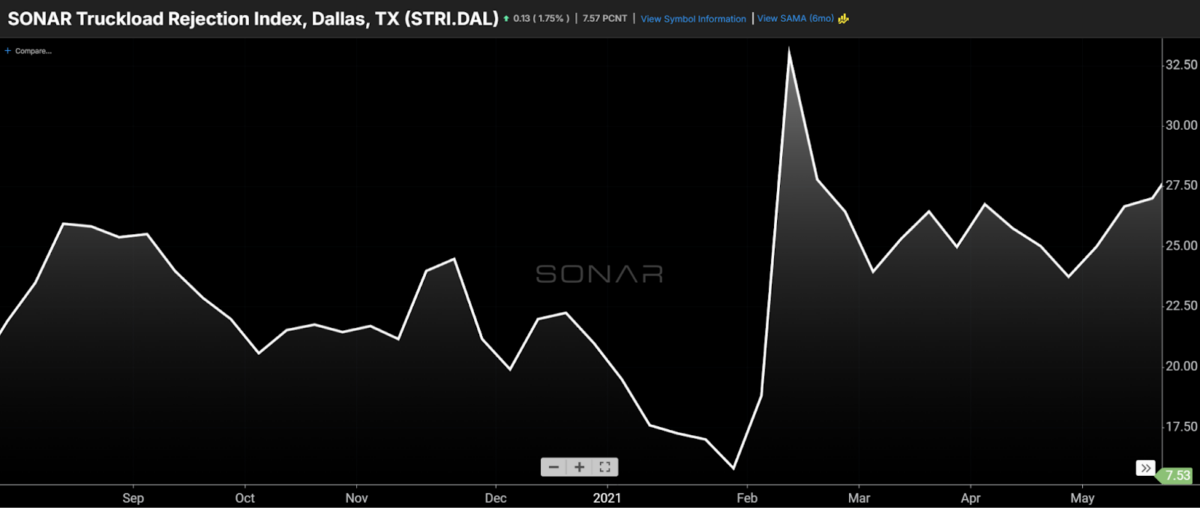Click the 17.50 y-axis label
1200x508 pixels.
point(1180,427)
